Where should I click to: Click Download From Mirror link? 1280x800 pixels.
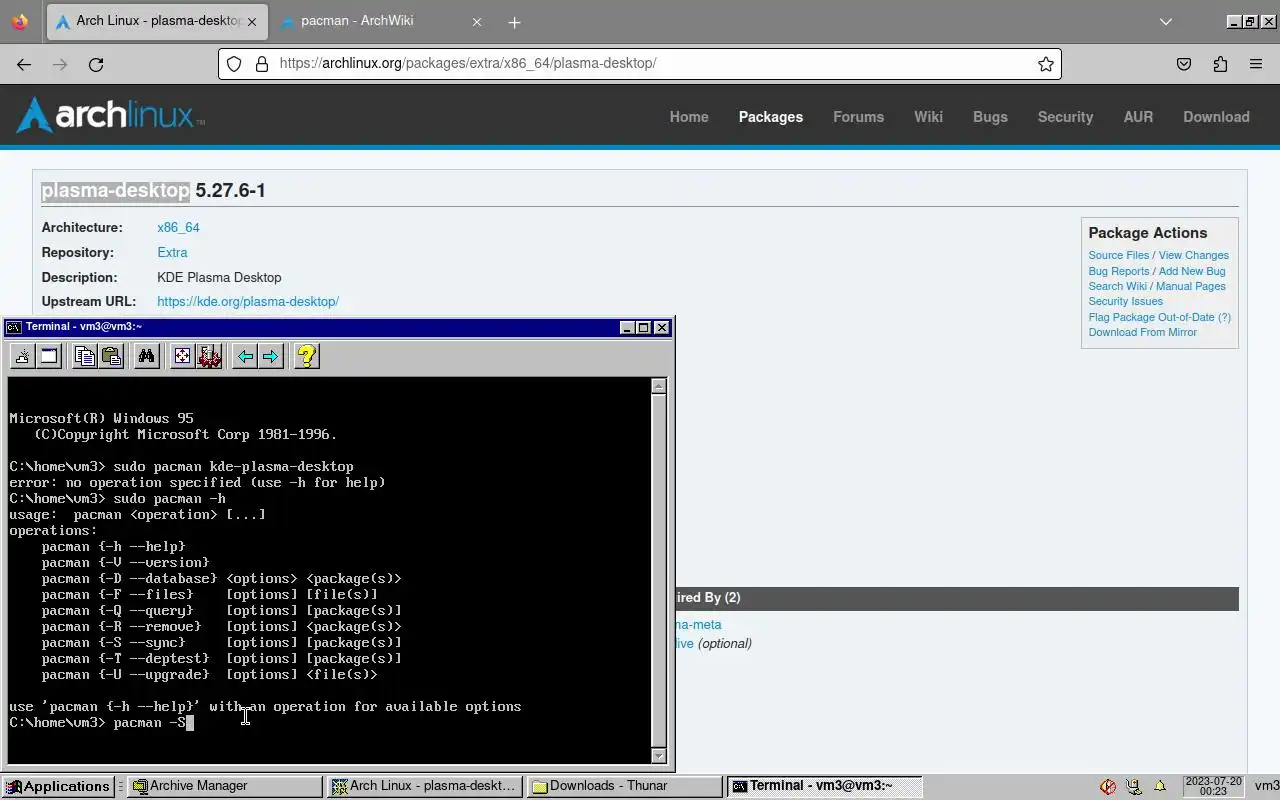tap(1142, 332)
